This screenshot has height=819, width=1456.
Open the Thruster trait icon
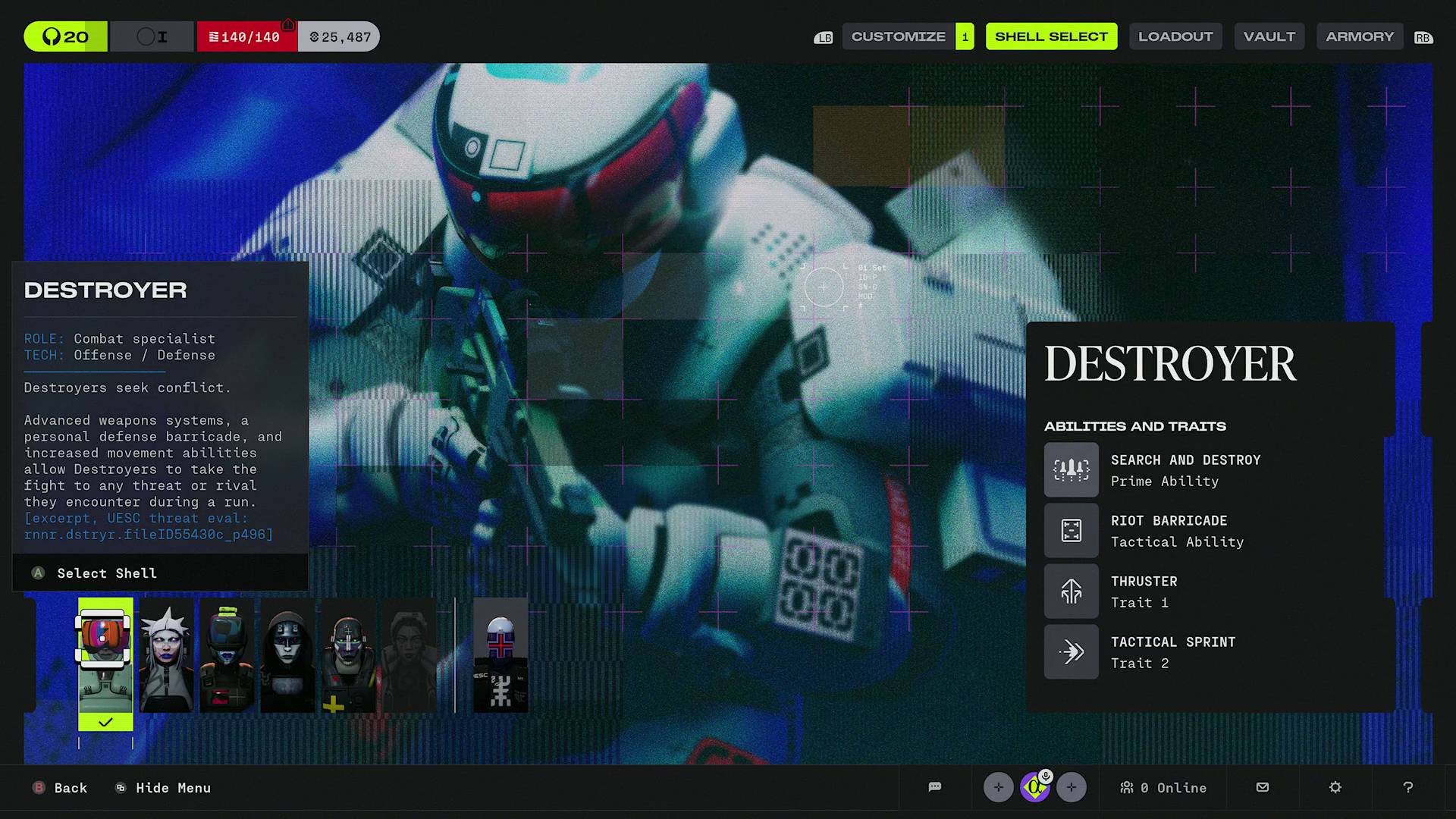click(x=1071, y=591)
